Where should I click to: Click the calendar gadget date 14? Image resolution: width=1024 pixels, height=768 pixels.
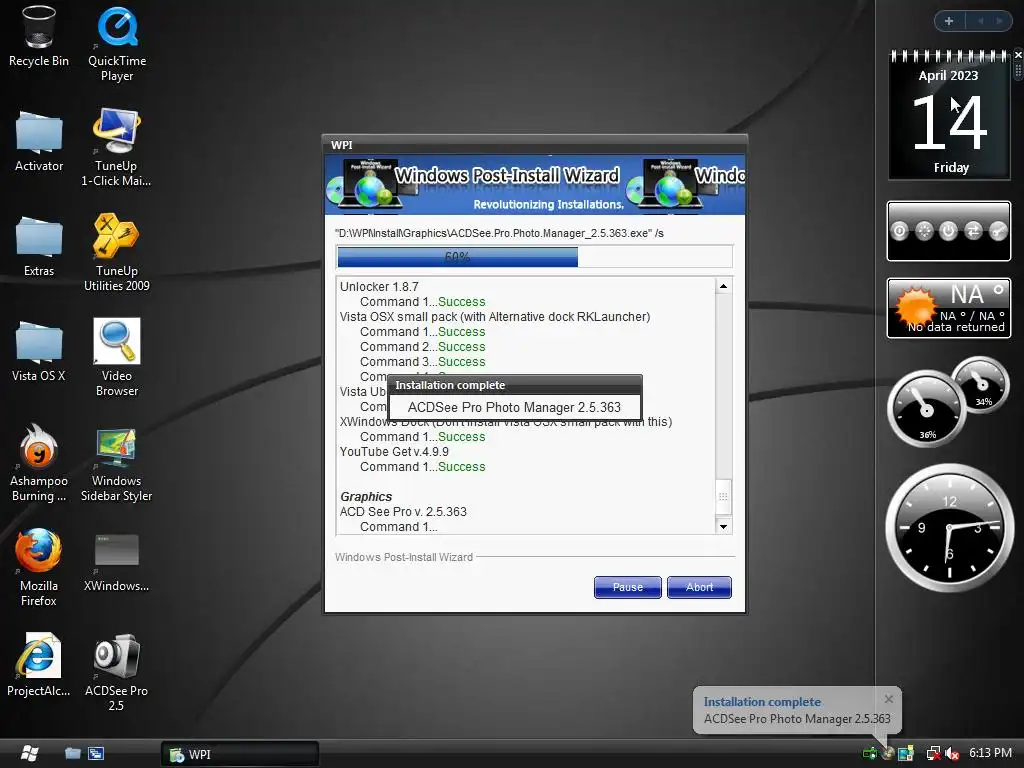click(x=949, y=122)
